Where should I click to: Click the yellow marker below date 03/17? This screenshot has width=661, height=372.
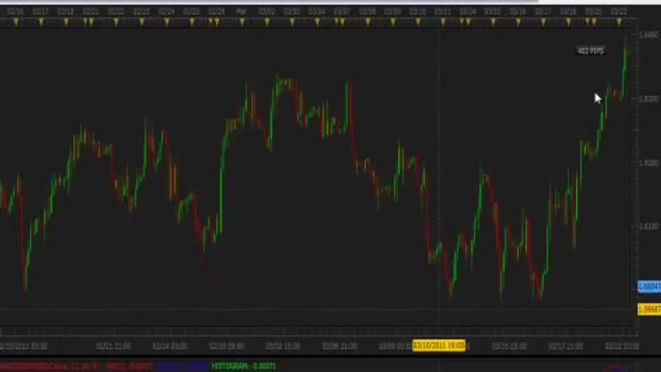click(x=543, y=21)
